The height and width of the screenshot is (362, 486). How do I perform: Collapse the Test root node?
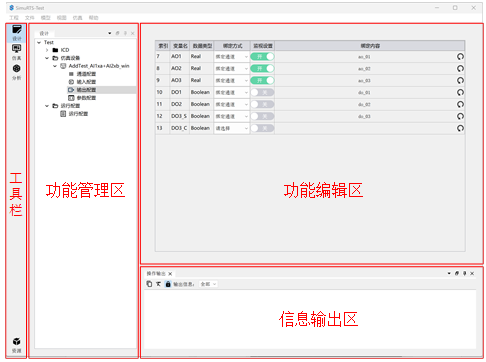pos(39,42)
